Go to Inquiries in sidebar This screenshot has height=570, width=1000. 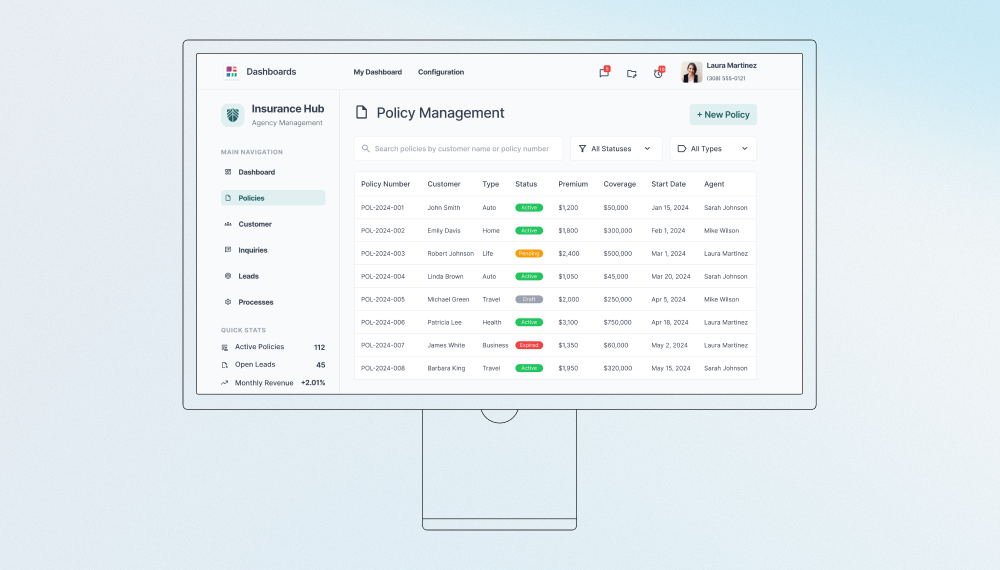[252, 250]
